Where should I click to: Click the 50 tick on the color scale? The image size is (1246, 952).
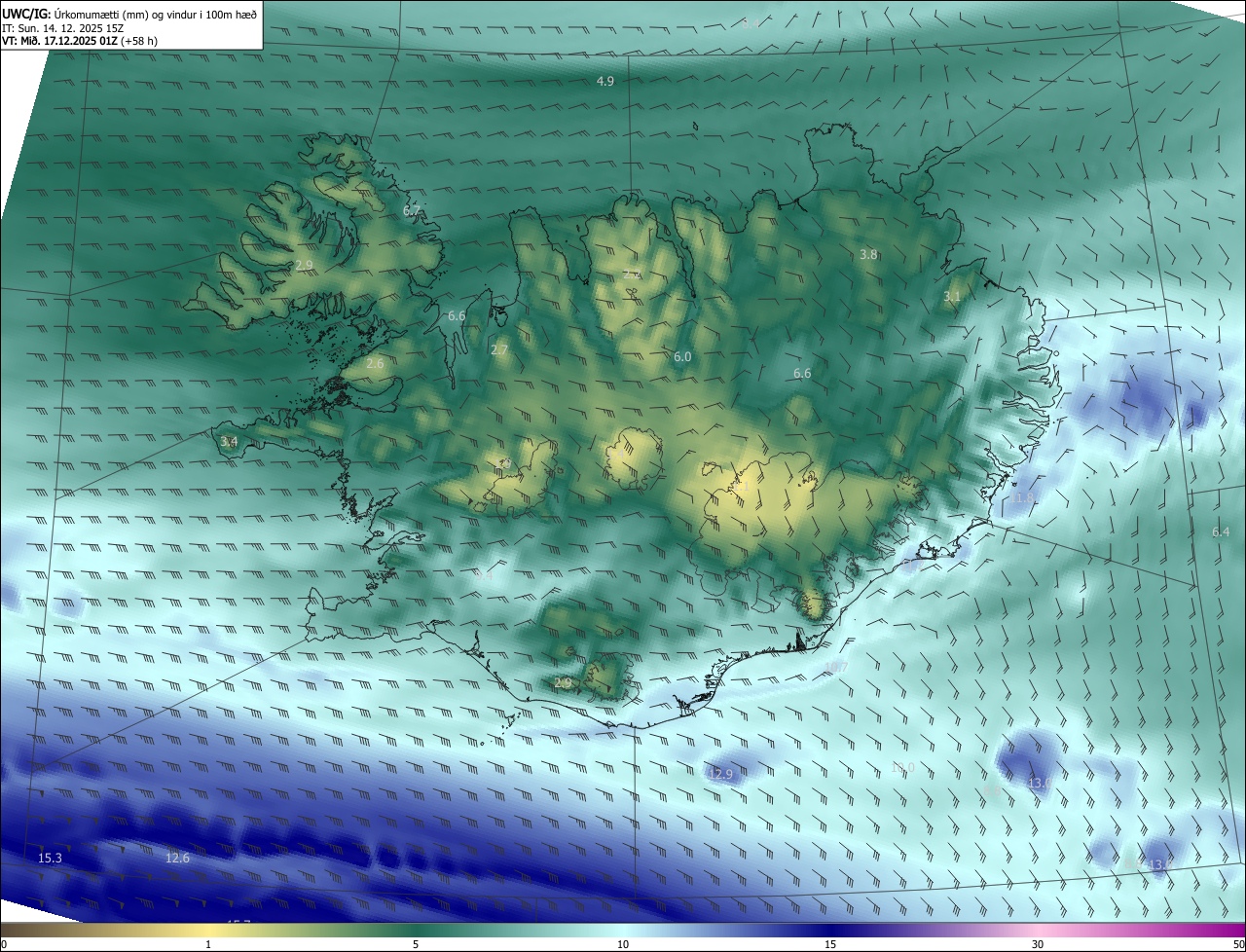pos(1238,944)
